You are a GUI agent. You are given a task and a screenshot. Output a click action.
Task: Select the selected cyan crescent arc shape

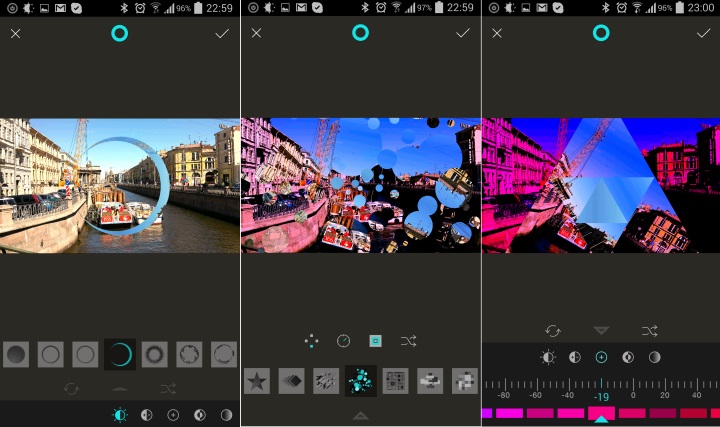pos(120,354)
